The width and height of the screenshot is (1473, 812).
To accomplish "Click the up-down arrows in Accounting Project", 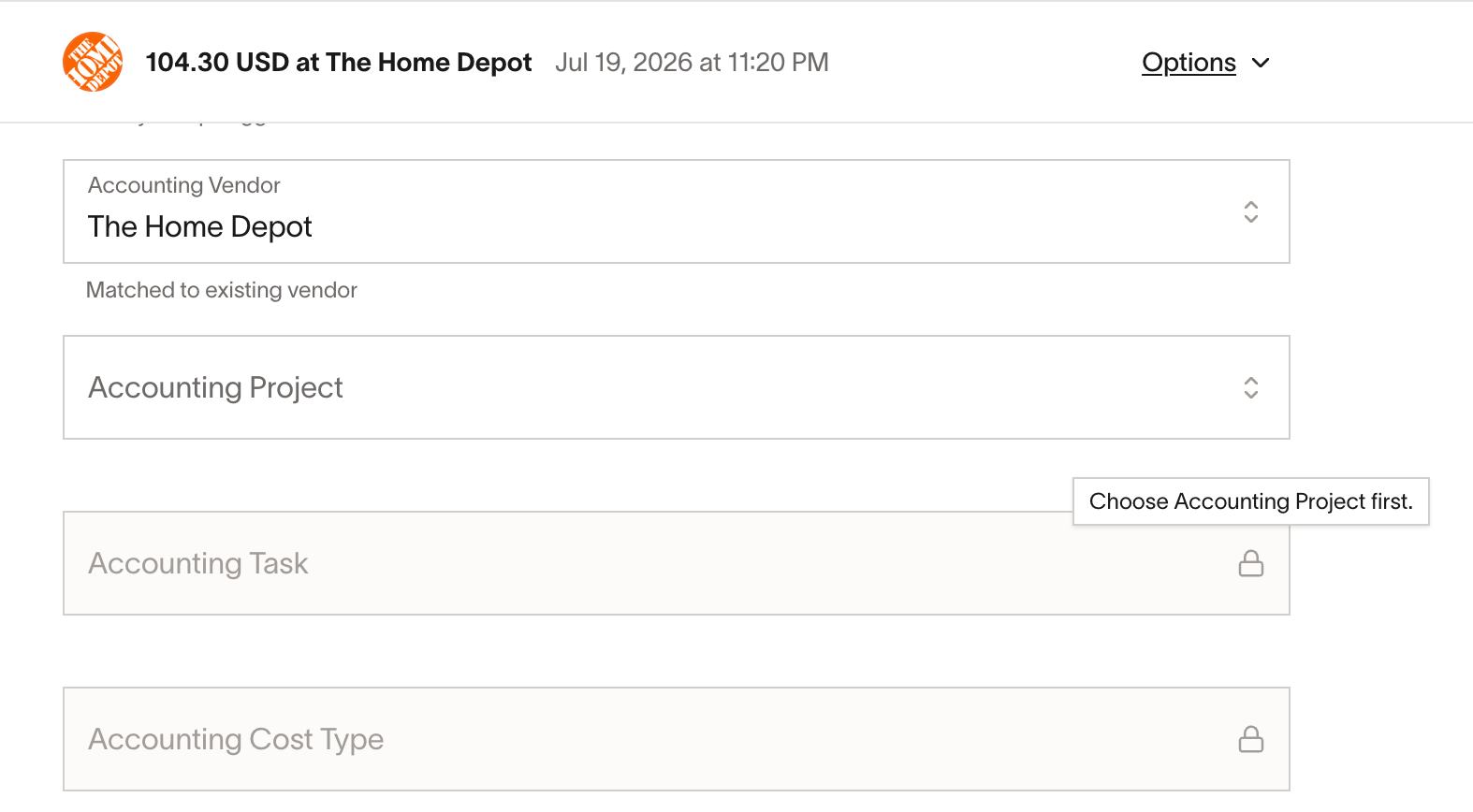I will [1251, 387].
